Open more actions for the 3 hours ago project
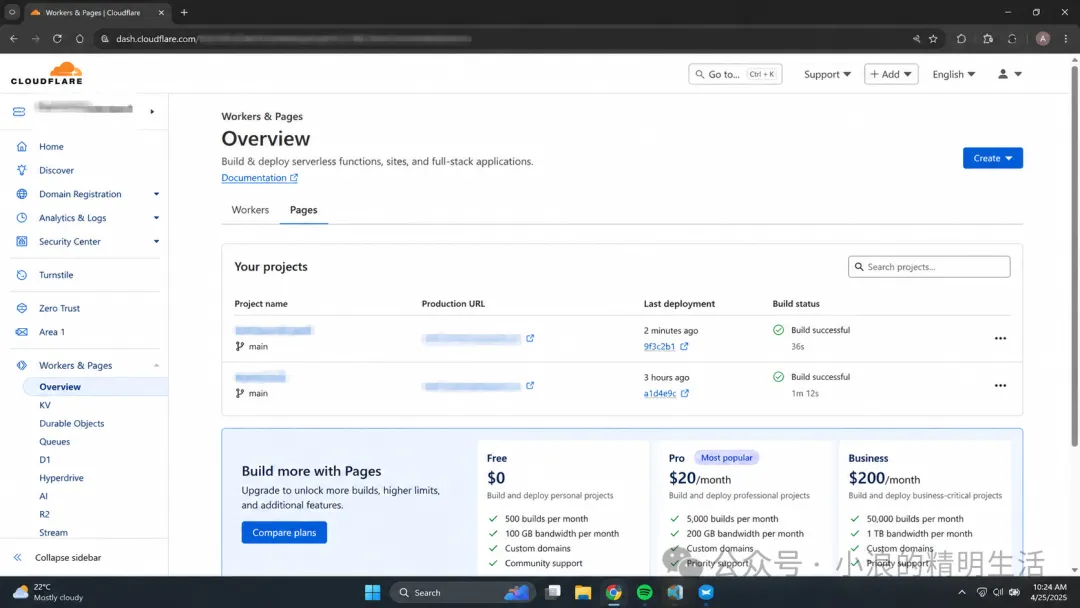This screenshot has height=608, width=1080. click(x=1000, y=386)
